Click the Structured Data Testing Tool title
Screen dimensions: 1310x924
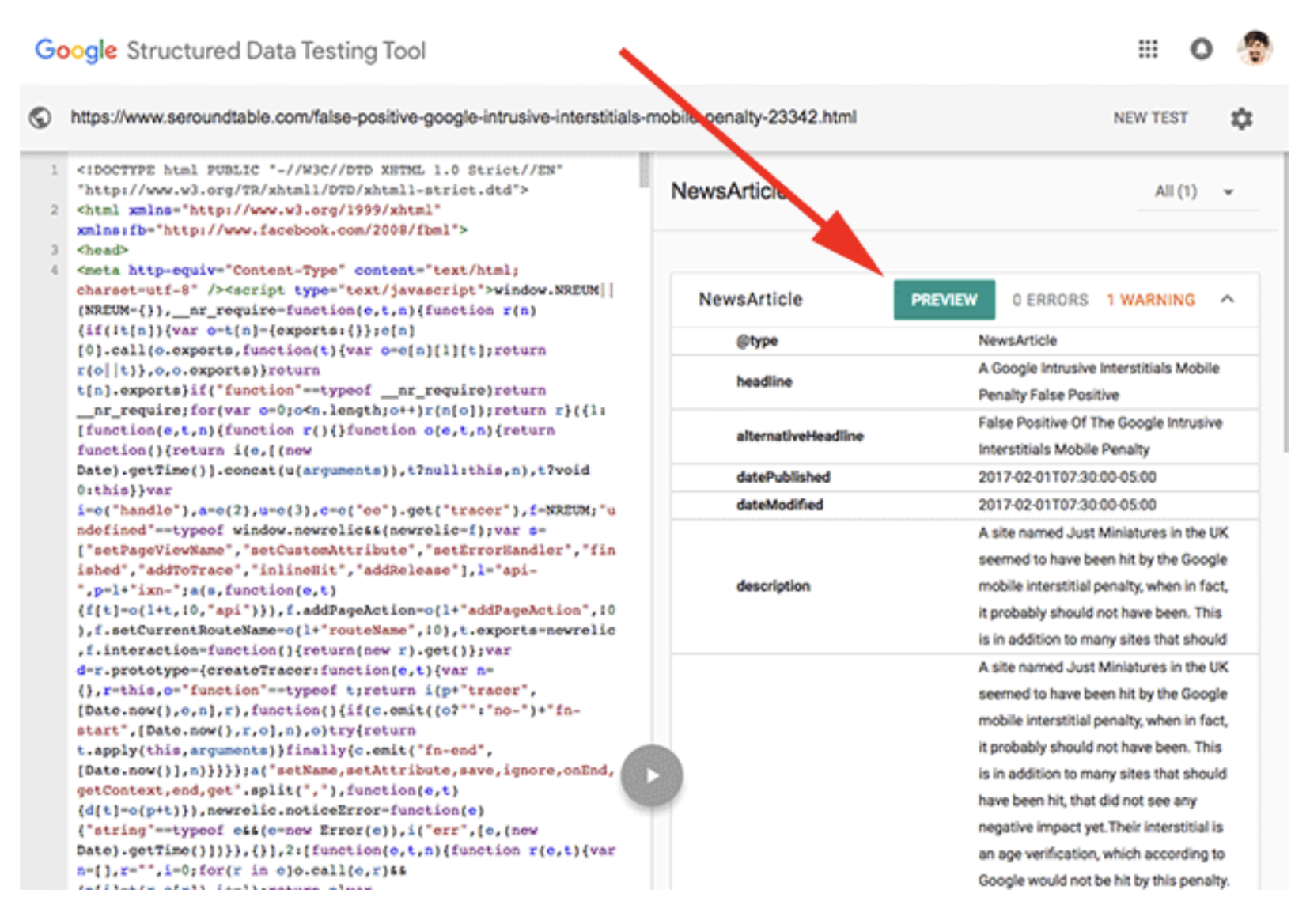[276, 51]
